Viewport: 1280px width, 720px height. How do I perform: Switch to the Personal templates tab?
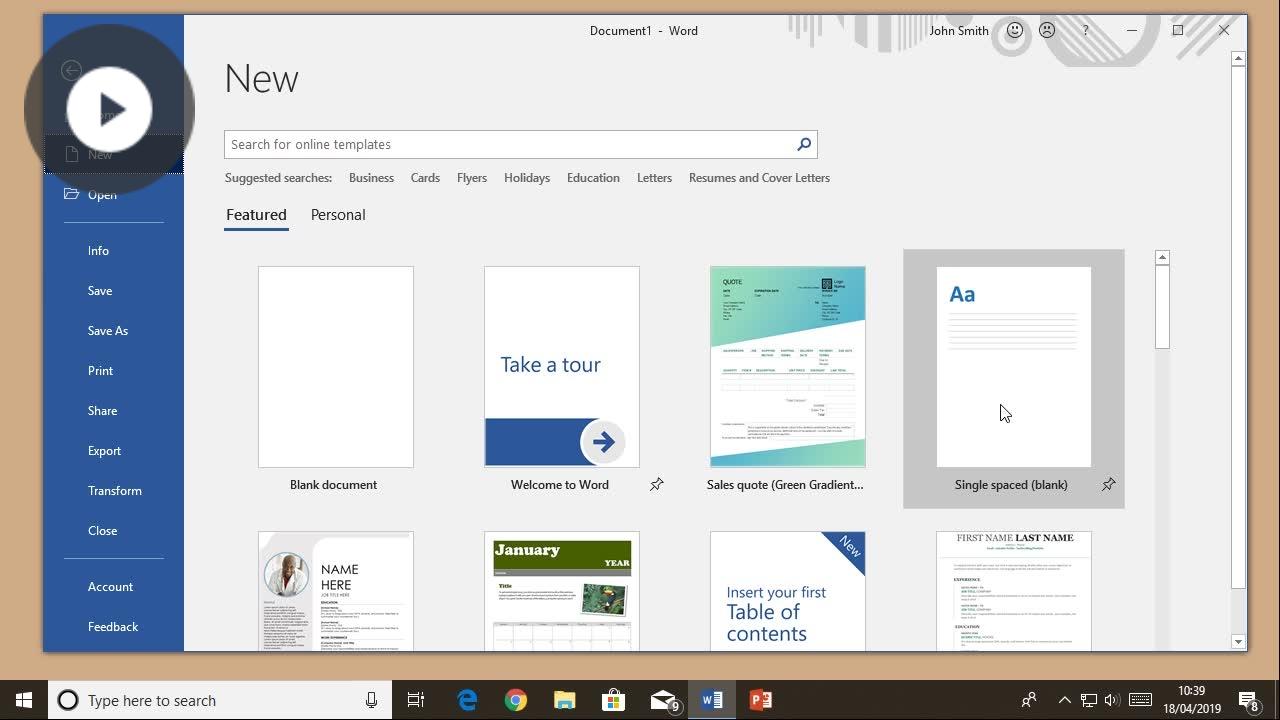point(337,214)
